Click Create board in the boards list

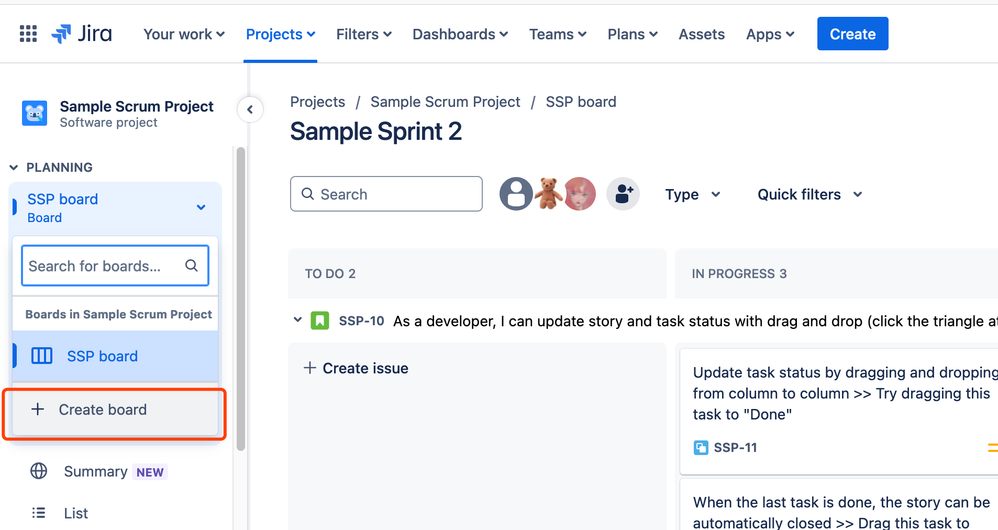click(x=103, y=410)
